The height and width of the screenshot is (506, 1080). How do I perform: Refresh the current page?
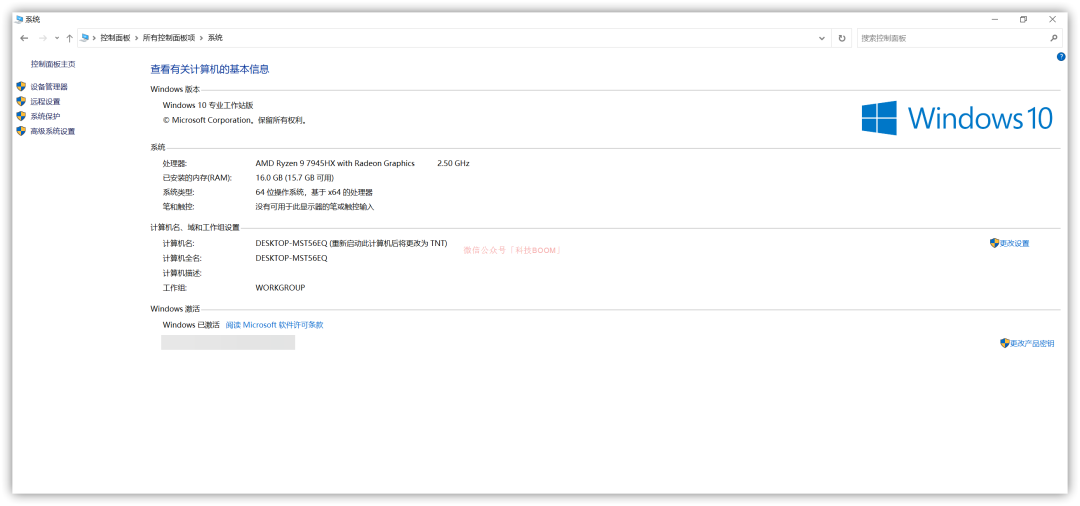pos(842,39)
